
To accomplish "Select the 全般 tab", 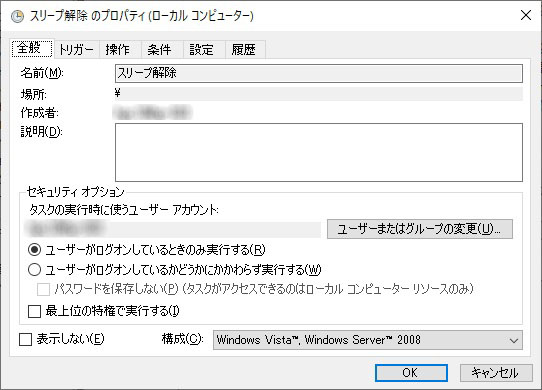I will coord(31,48).
